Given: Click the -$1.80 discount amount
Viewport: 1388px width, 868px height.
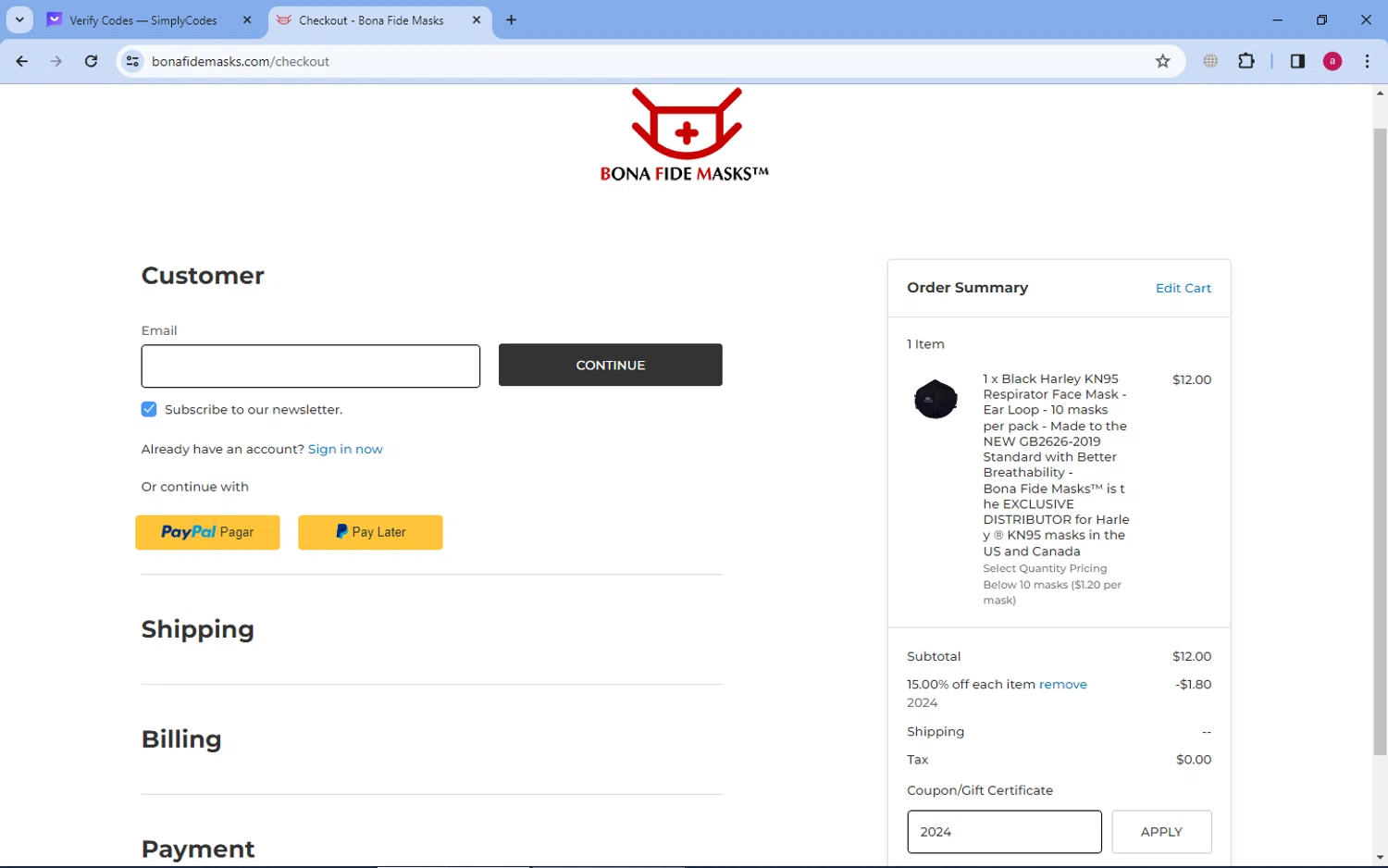Looking at the screenshot, I should pyautogui.click(x=1194, y=684).
